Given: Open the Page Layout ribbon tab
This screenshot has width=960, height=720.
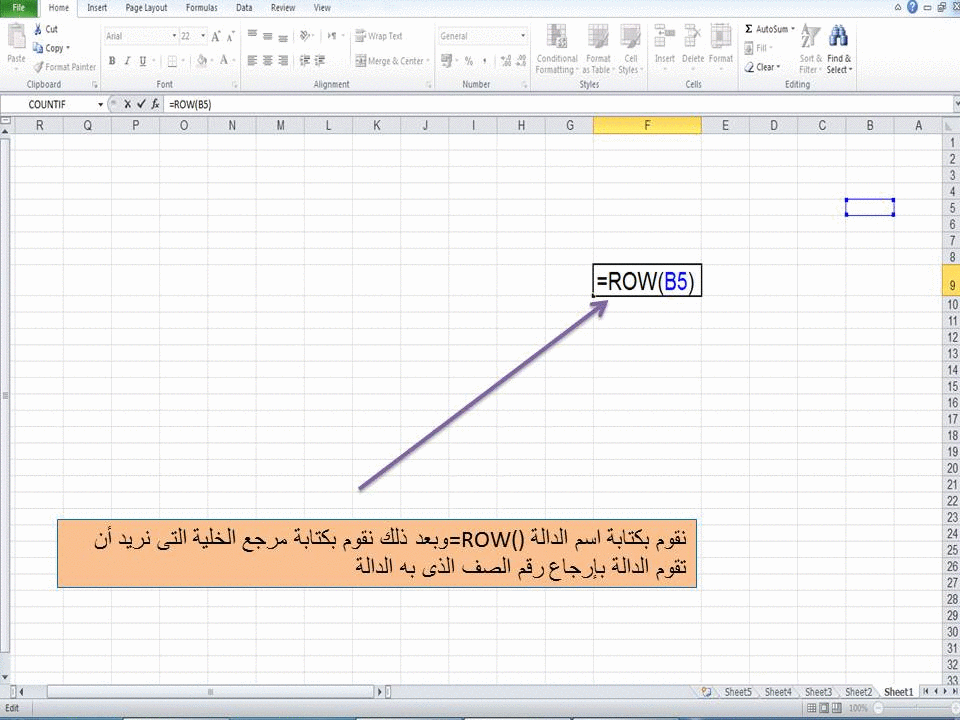Looking at the screenshot, I should click(x=145, y=7).
